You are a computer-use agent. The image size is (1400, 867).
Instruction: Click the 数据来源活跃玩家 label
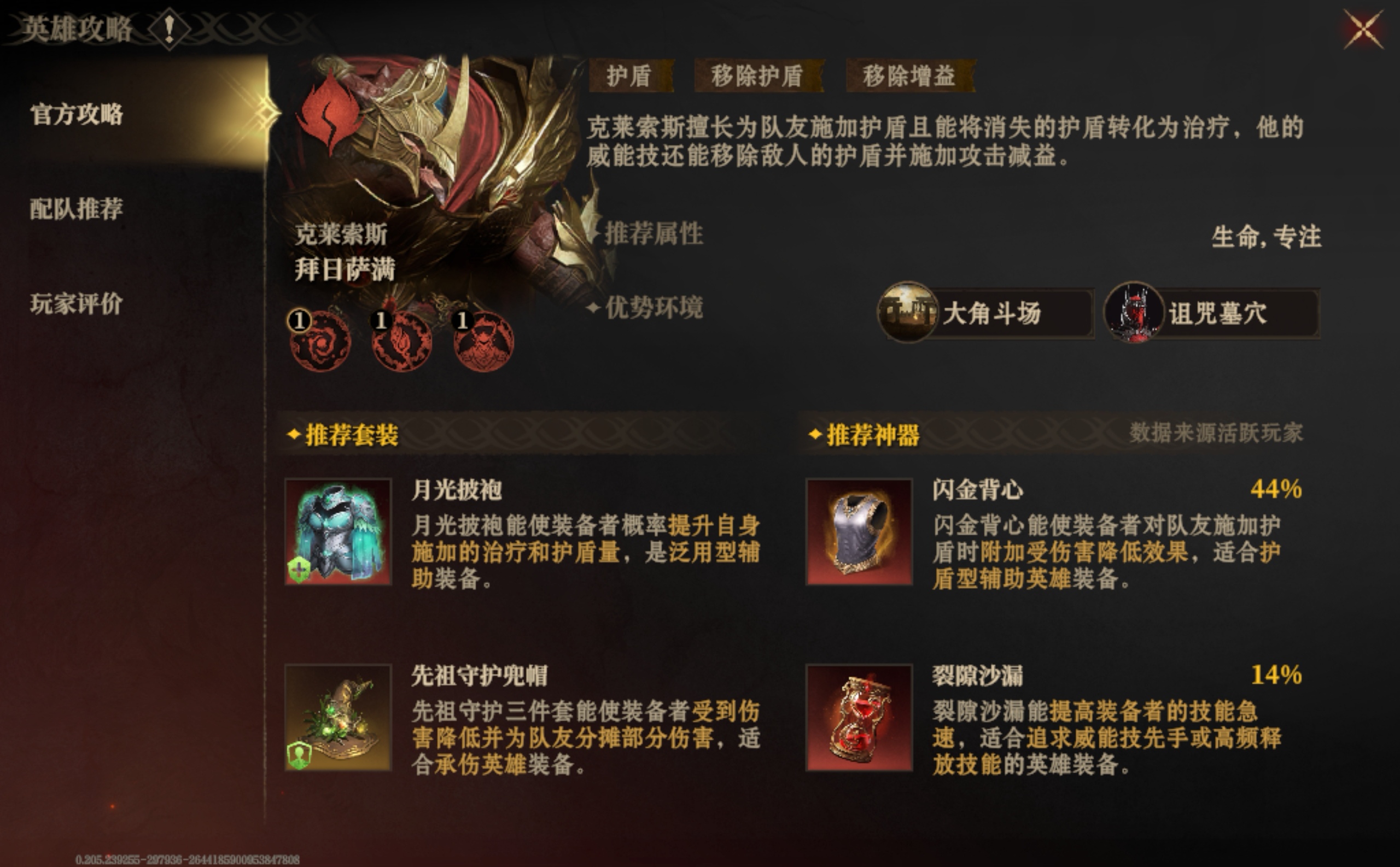coord(1216,433)
